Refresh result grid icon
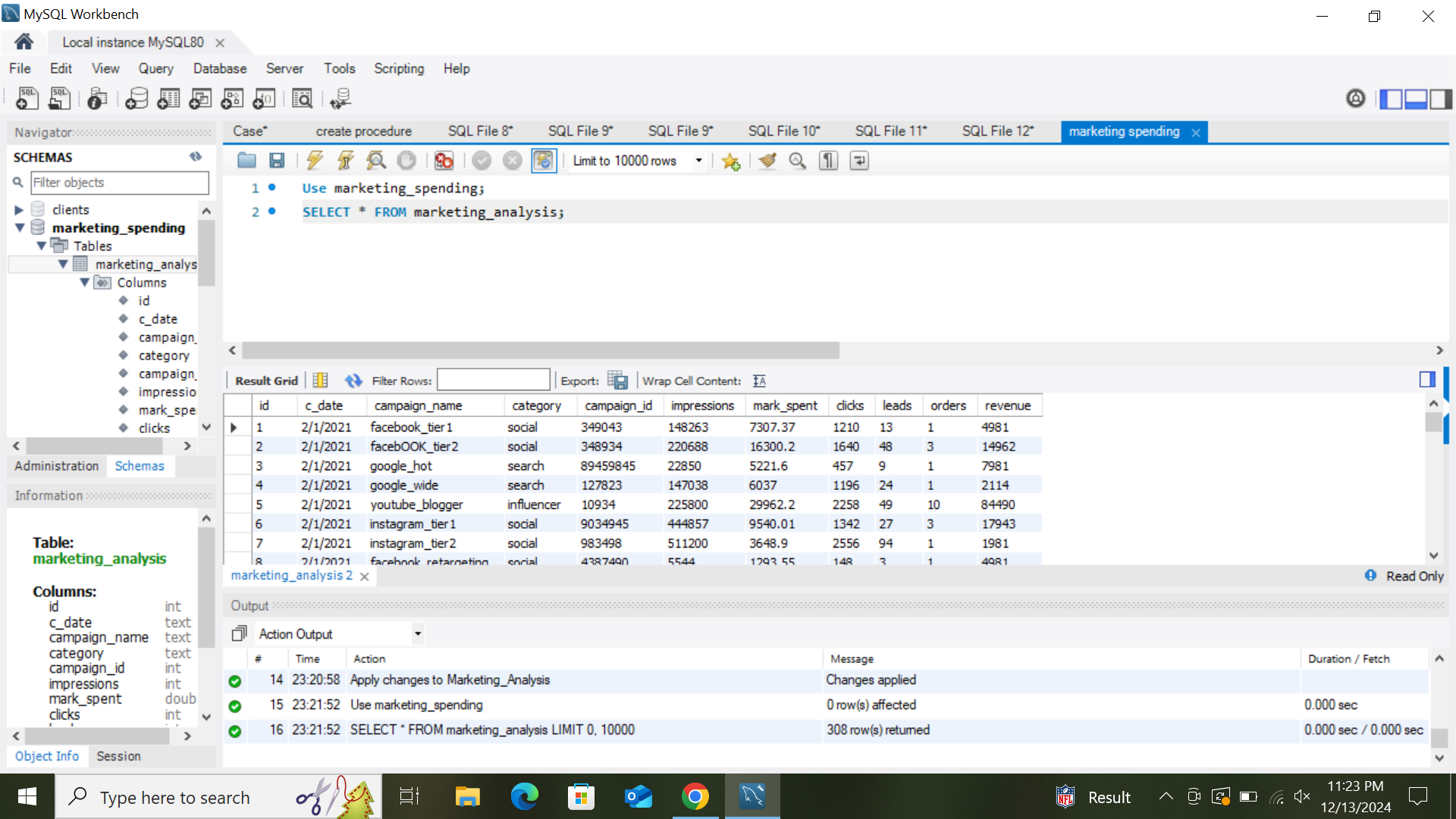 [x=353, y=381]
